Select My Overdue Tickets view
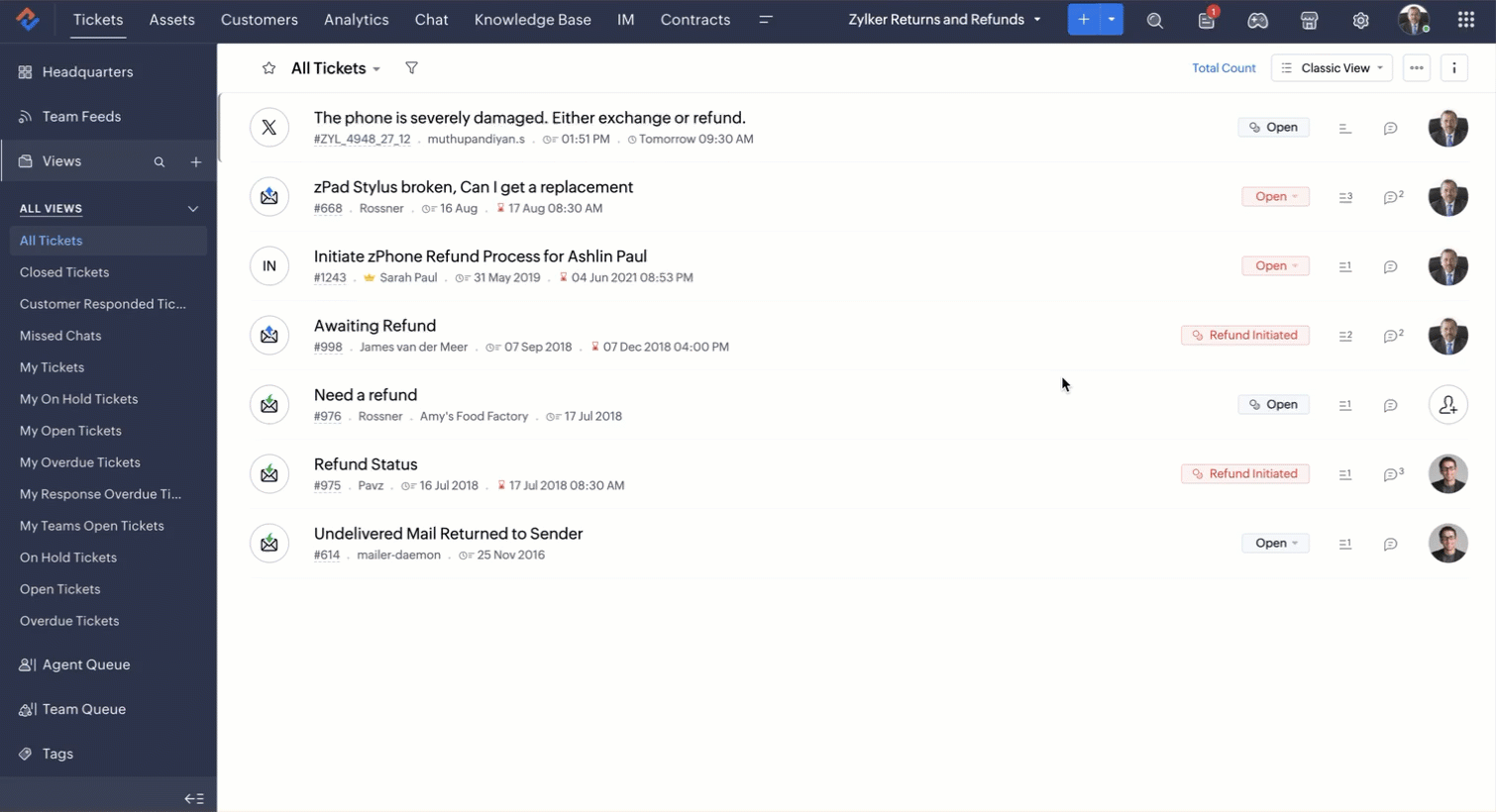 (x=80, y=462)
